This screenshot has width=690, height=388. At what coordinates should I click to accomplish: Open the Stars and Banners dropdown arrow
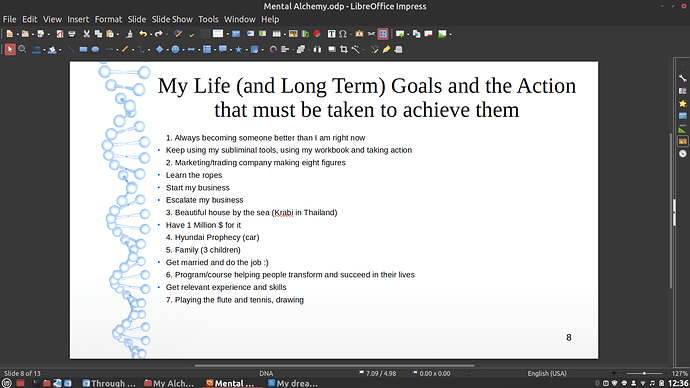click(x=246, y=50)
